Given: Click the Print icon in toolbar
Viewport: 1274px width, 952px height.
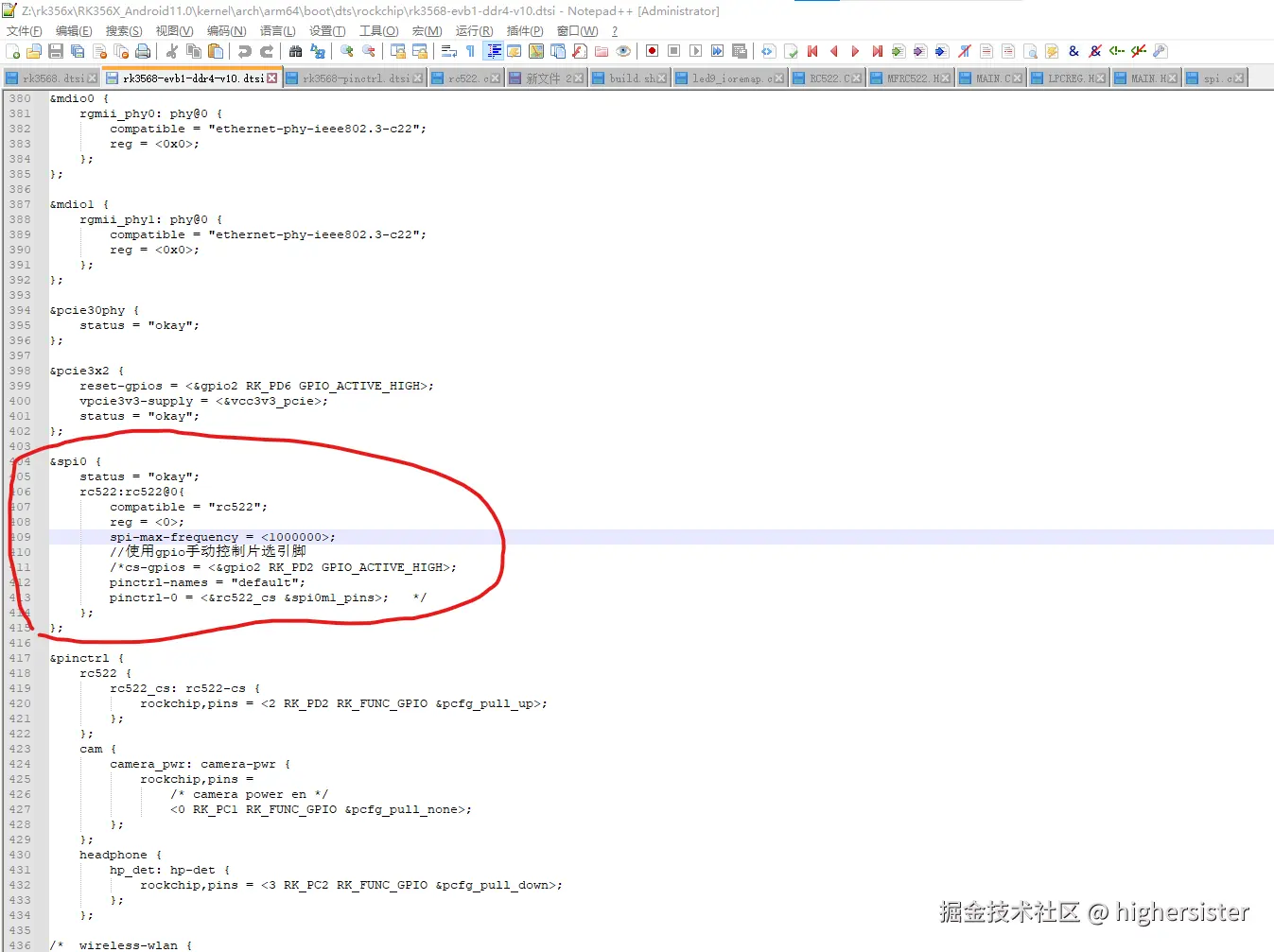Looking at the screenshot, I should click(143, 51).
